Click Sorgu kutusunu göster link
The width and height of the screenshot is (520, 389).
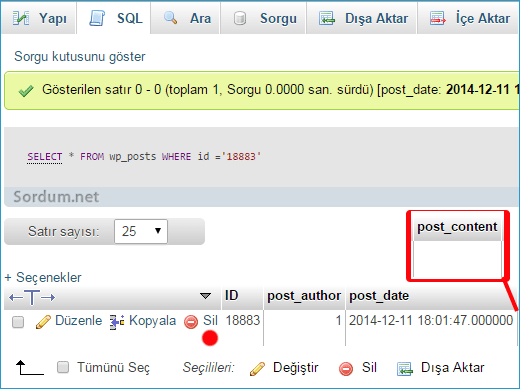[80, 56]
